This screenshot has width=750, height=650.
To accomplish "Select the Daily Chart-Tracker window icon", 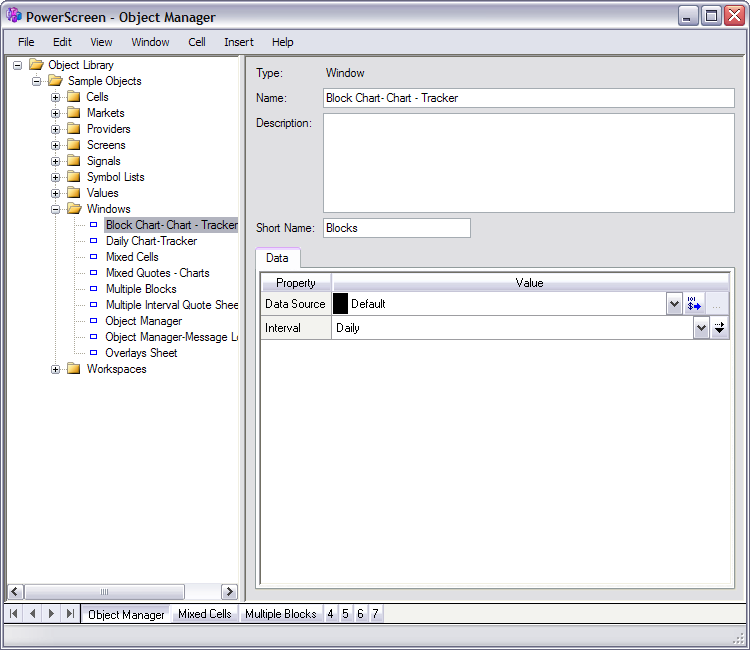I will point(94,241).
